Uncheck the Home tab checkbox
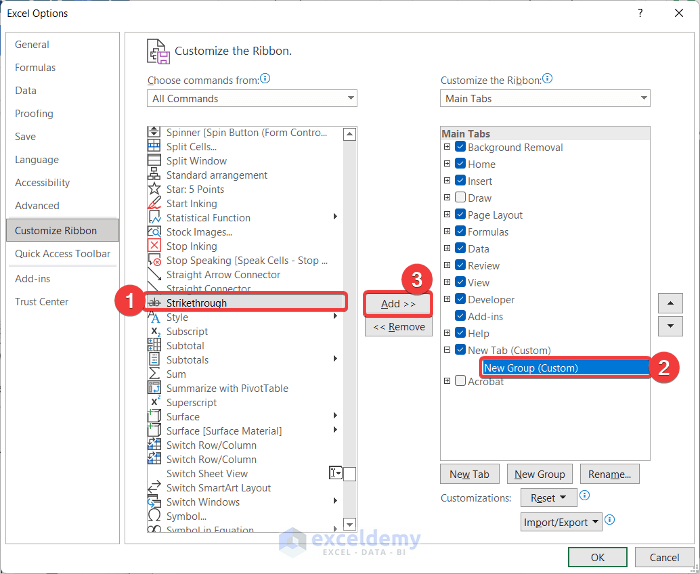The image size is (700, 574). (460, 164)
